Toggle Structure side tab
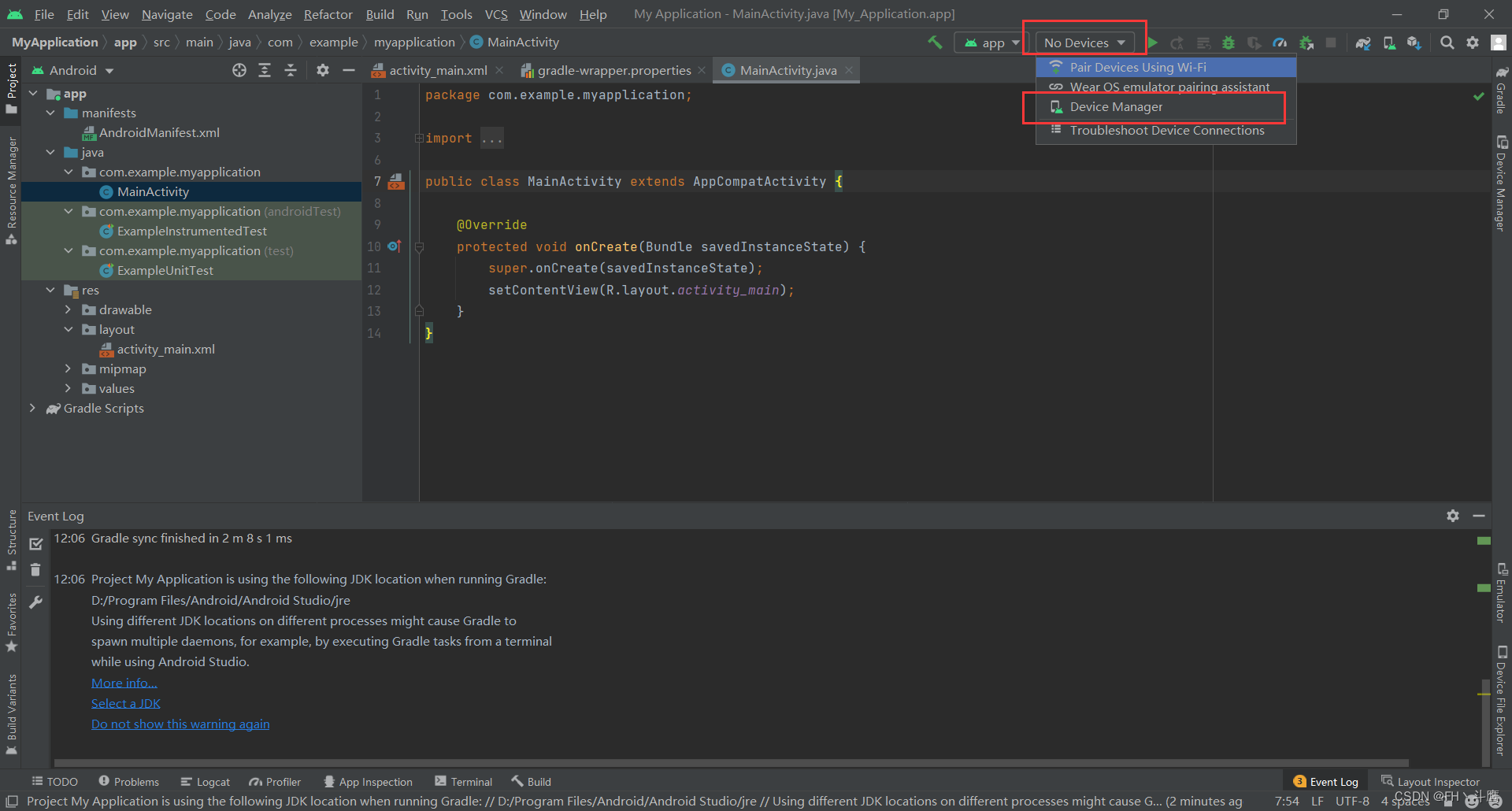Screen dimensions: 1512x811 tap(11, 539)
